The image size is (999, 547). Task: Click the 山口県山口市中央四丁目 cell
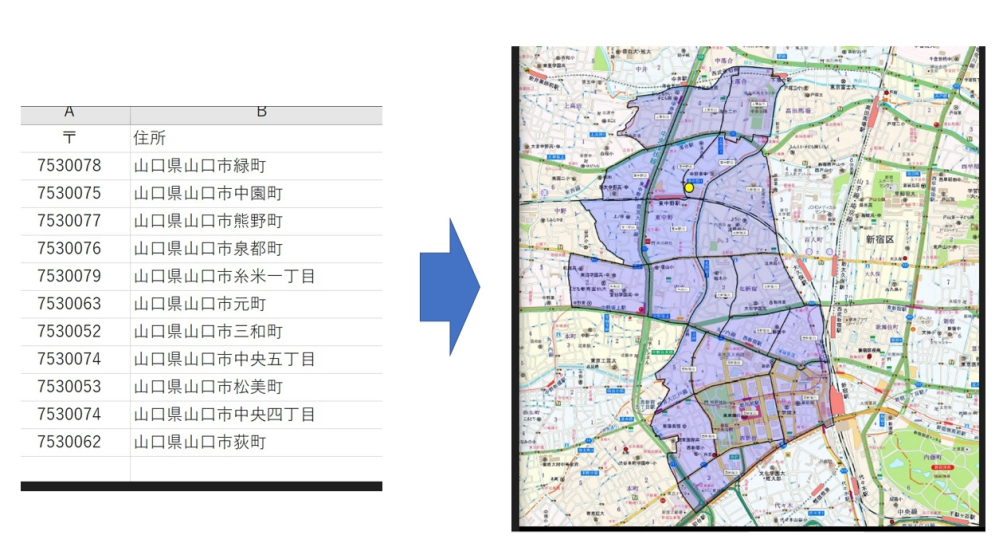[x=224, y=414]
